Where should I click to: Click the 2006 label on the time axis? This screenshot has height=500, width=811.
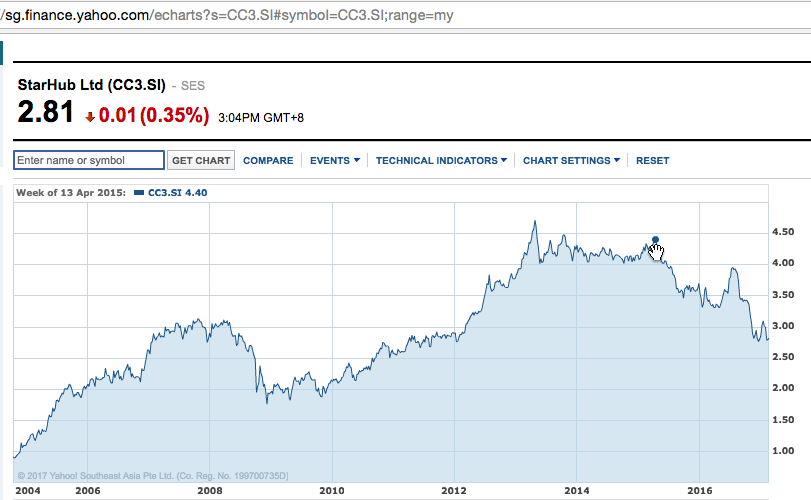pos(88,491)
